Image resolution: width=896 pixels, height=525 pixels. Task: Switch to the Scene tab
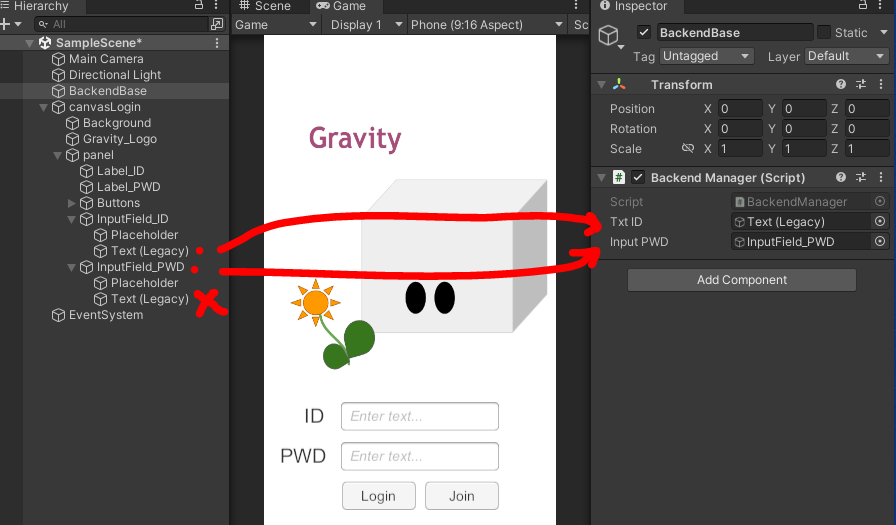[265, 6]
